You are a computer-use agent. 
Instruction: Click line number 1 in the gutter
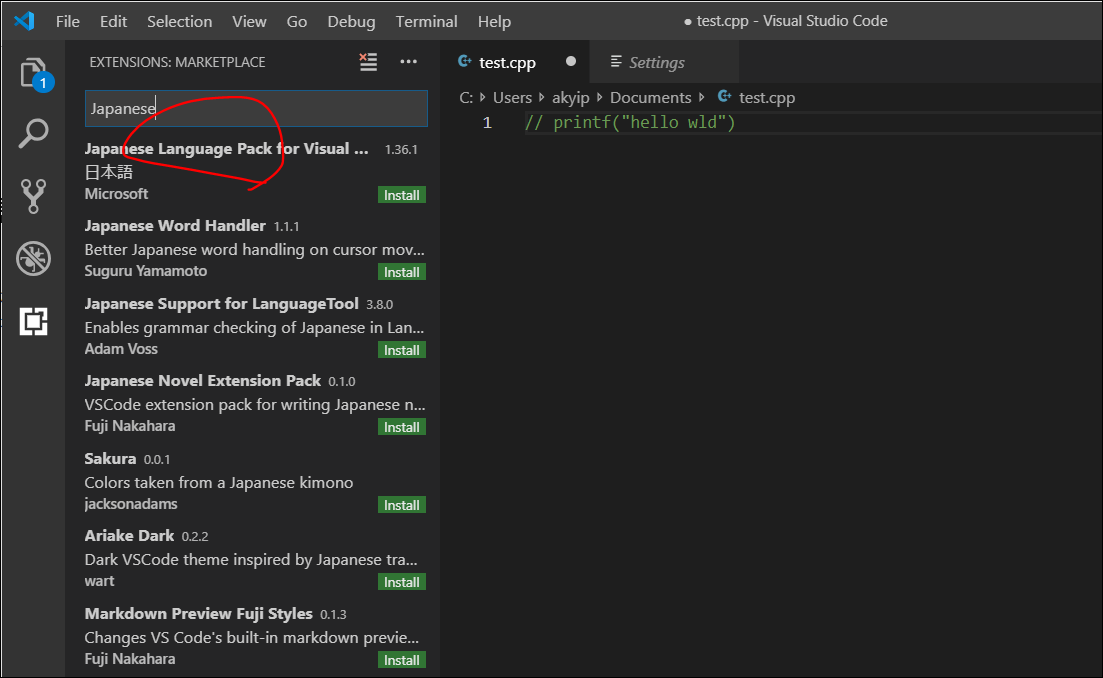[x=487, y=122]
